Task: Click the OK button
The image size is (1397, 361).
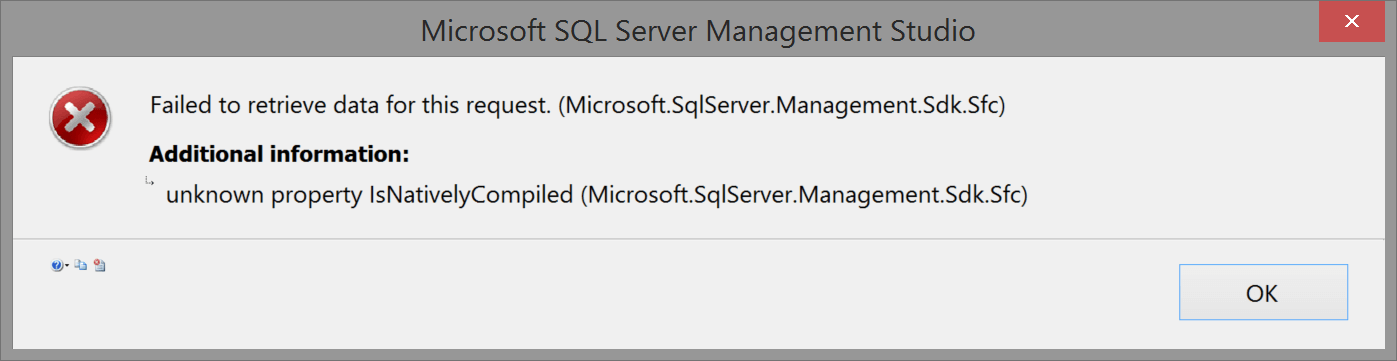Action: [x=1262, y=293]
